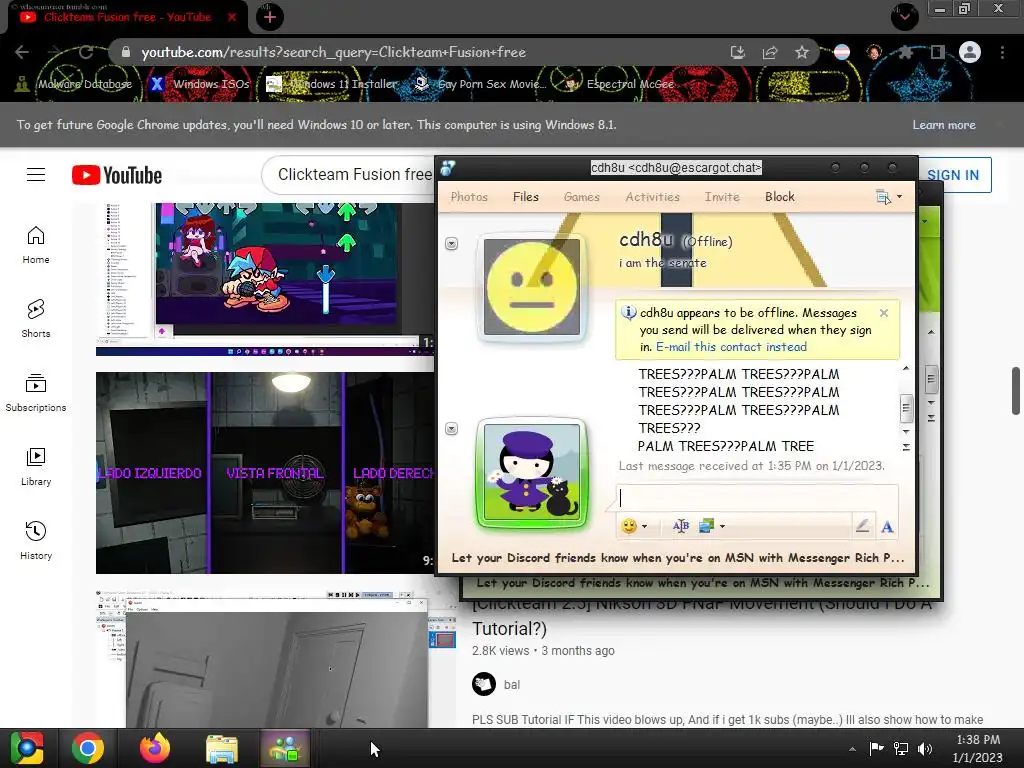Open the font A icon in chat
This screenshot has height=768, width=1024.
(887, 526)
